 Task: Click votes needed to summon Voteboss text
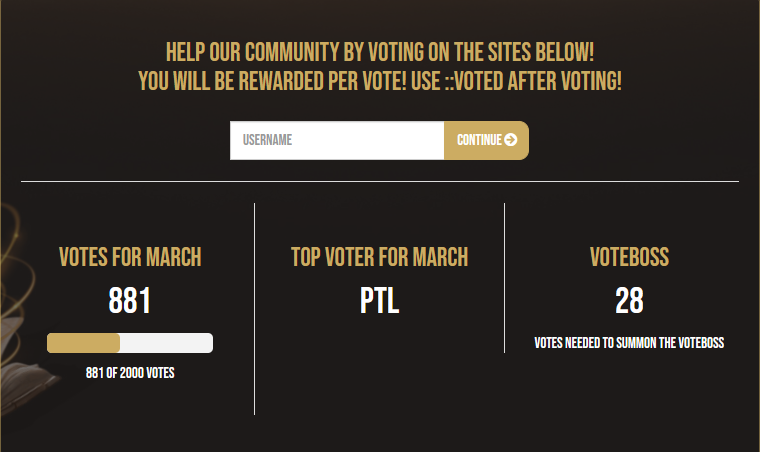coord(629,343)
